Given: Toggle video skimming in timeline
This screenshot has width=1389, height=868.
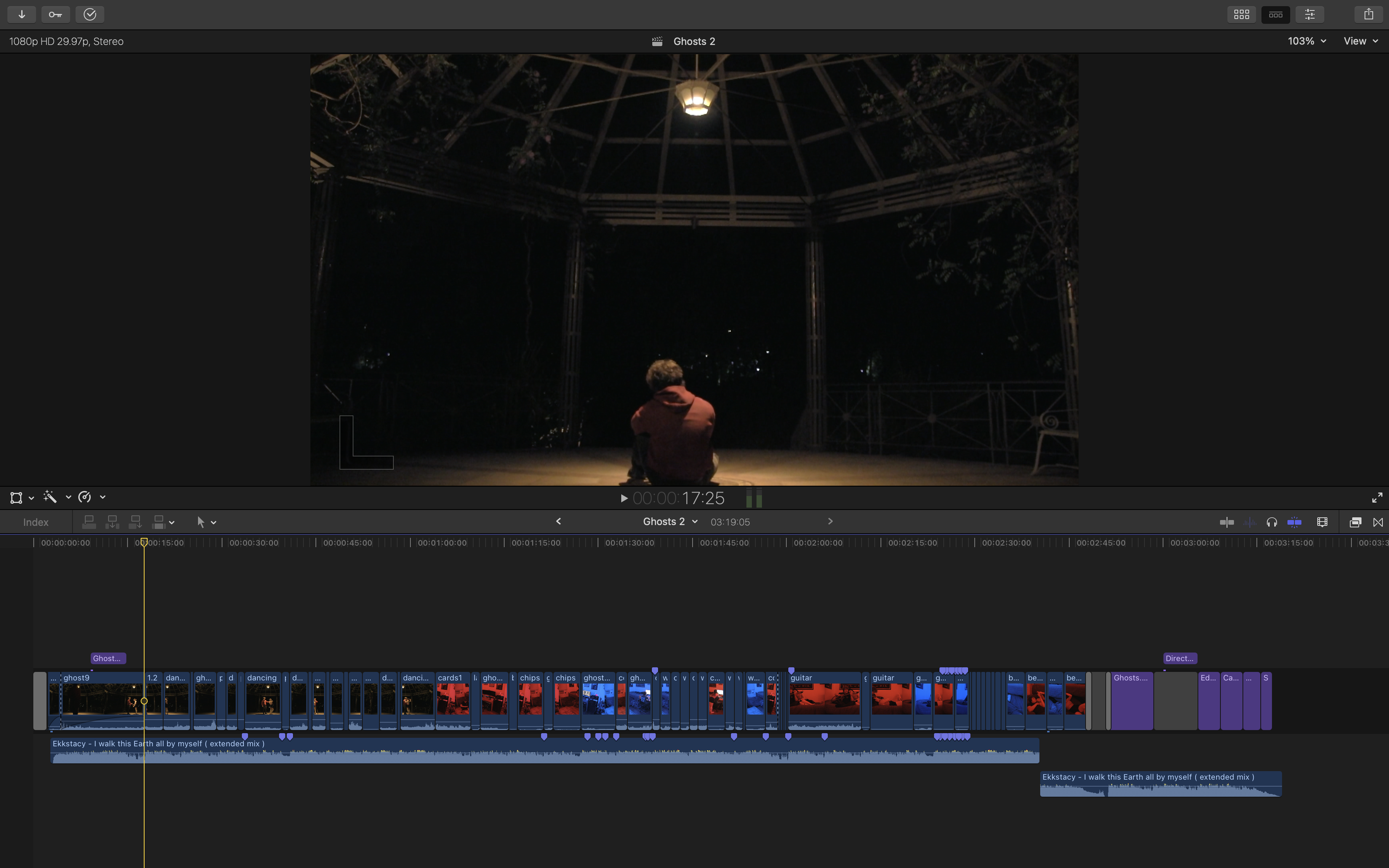Looking at the screenshot, I should point(1227,522).
